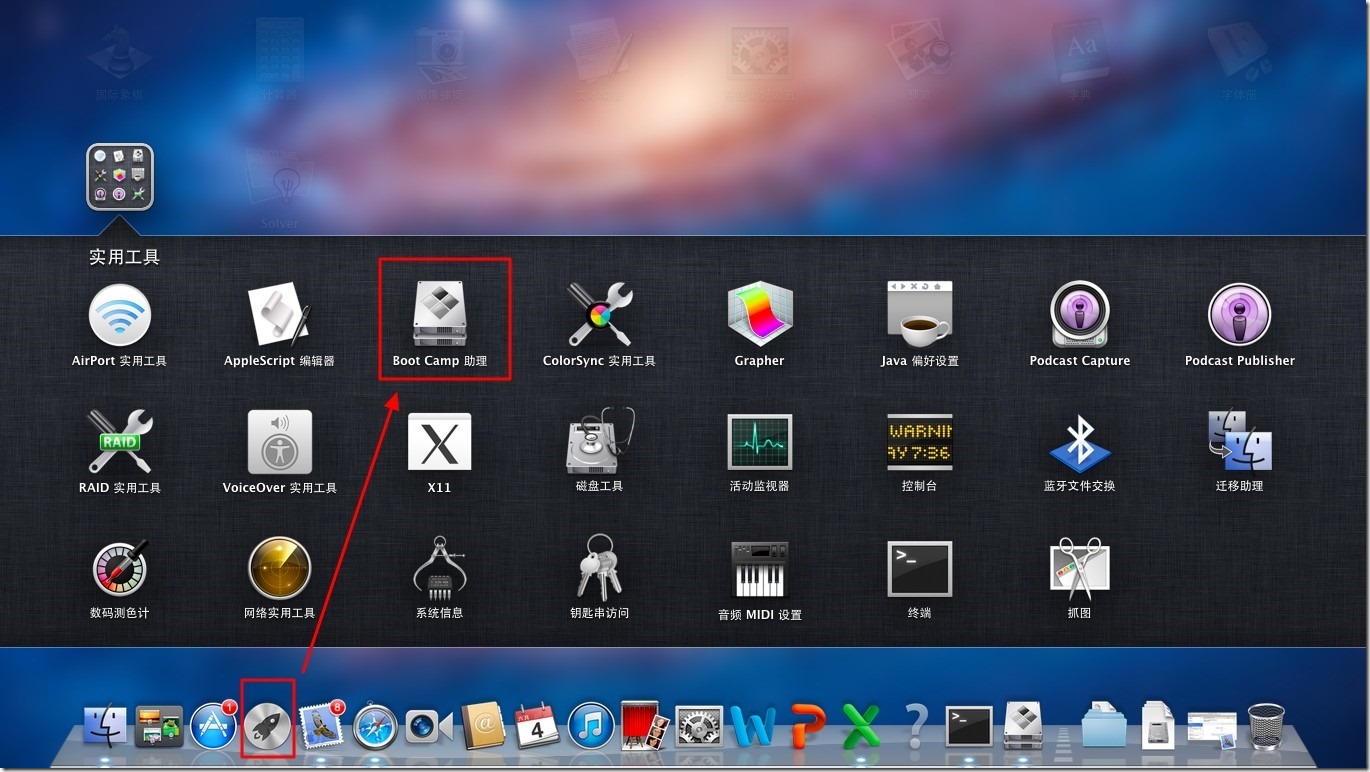Expand the blue folder stack in Dock
This screenshot has width=1370, height=772.
(1104, 725)
